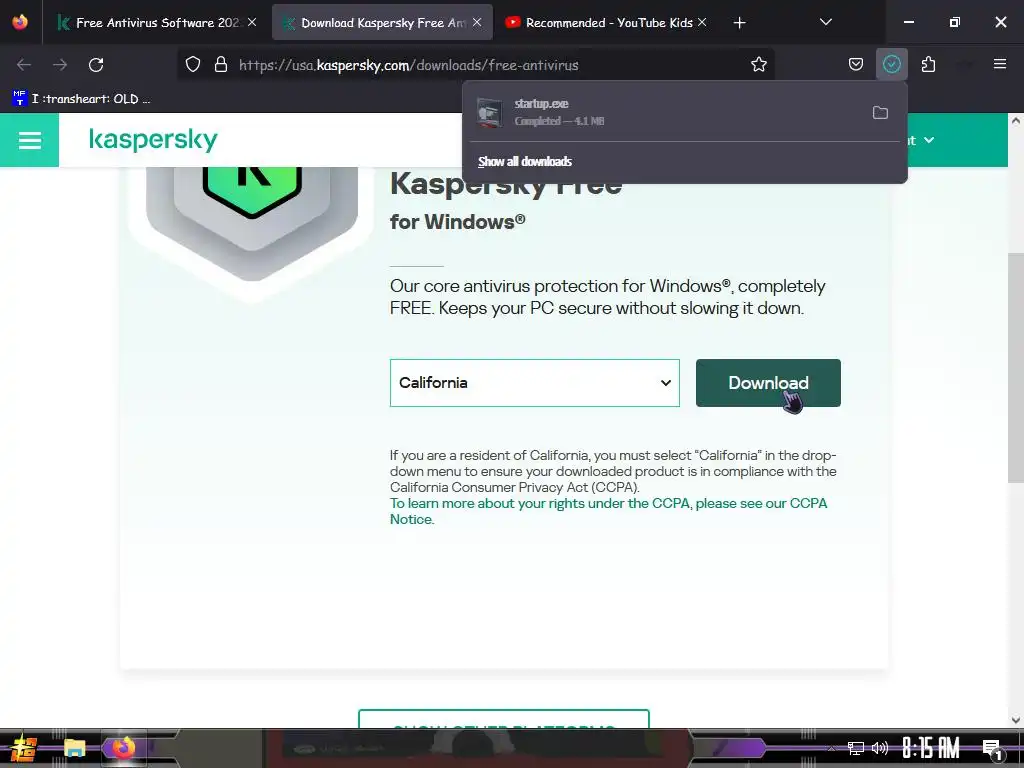Show hidden tray icons chevron
Image resolution: width=1024 pixels, height=768 pixels.
(x=831, y=748)
